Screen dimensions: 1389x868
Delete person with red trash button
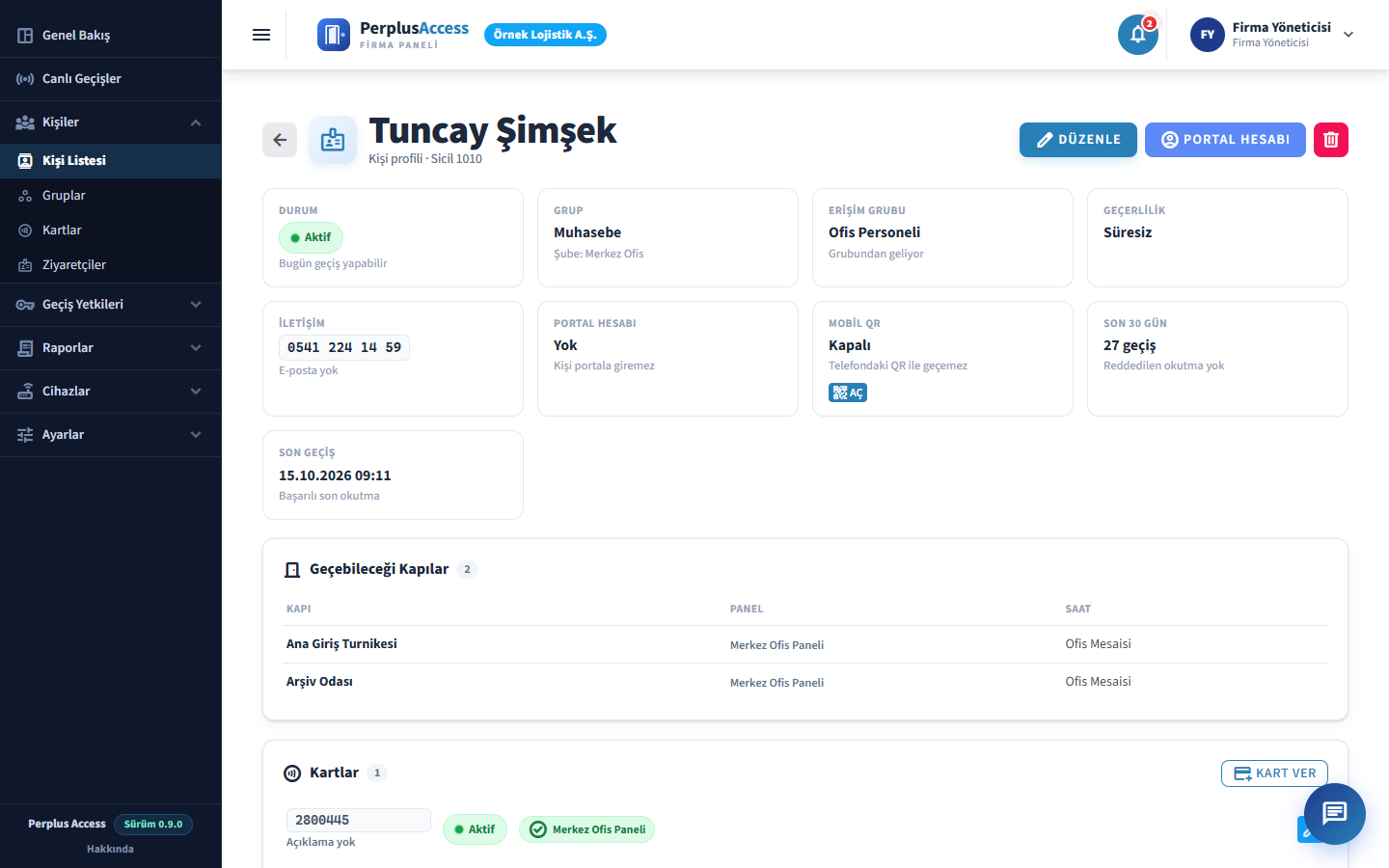click(1331, 140)
